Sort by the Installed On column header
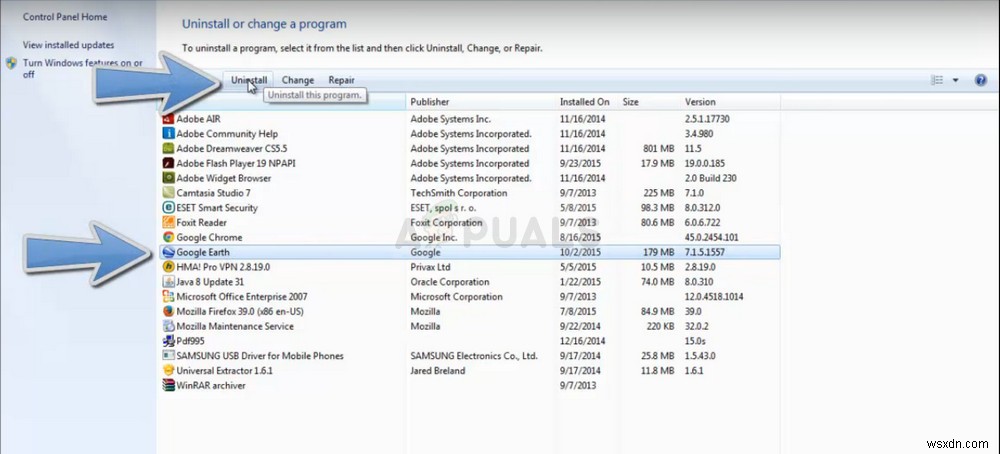 tap(585, 101)
